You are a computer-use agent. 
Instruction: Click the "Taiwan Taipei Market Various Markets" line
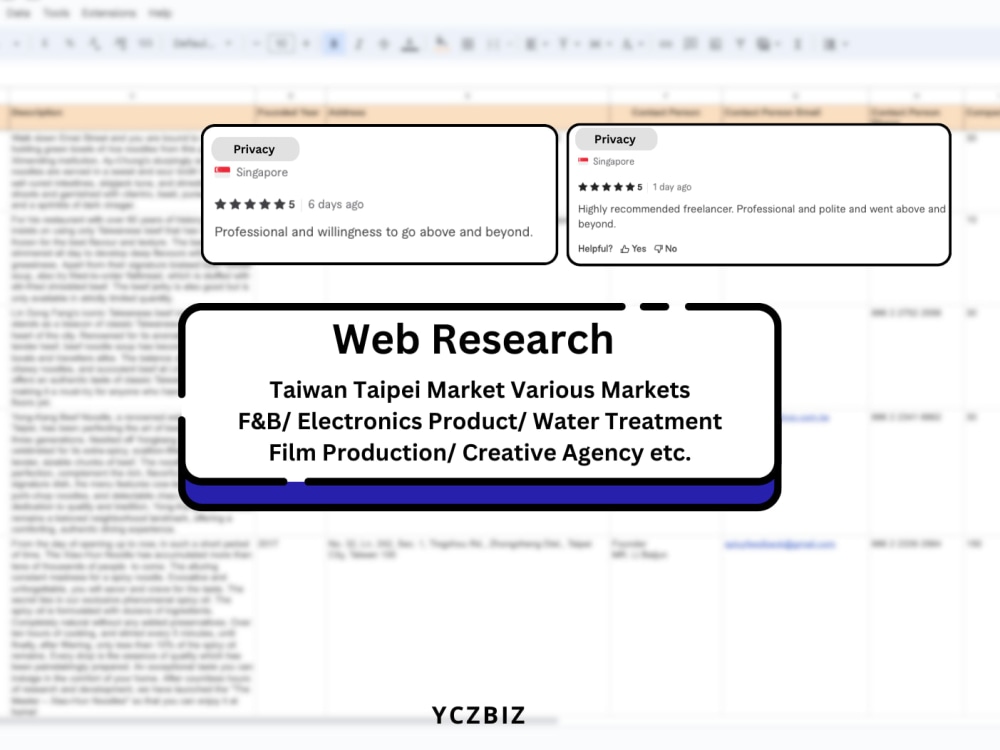click(x=480, y=390)
